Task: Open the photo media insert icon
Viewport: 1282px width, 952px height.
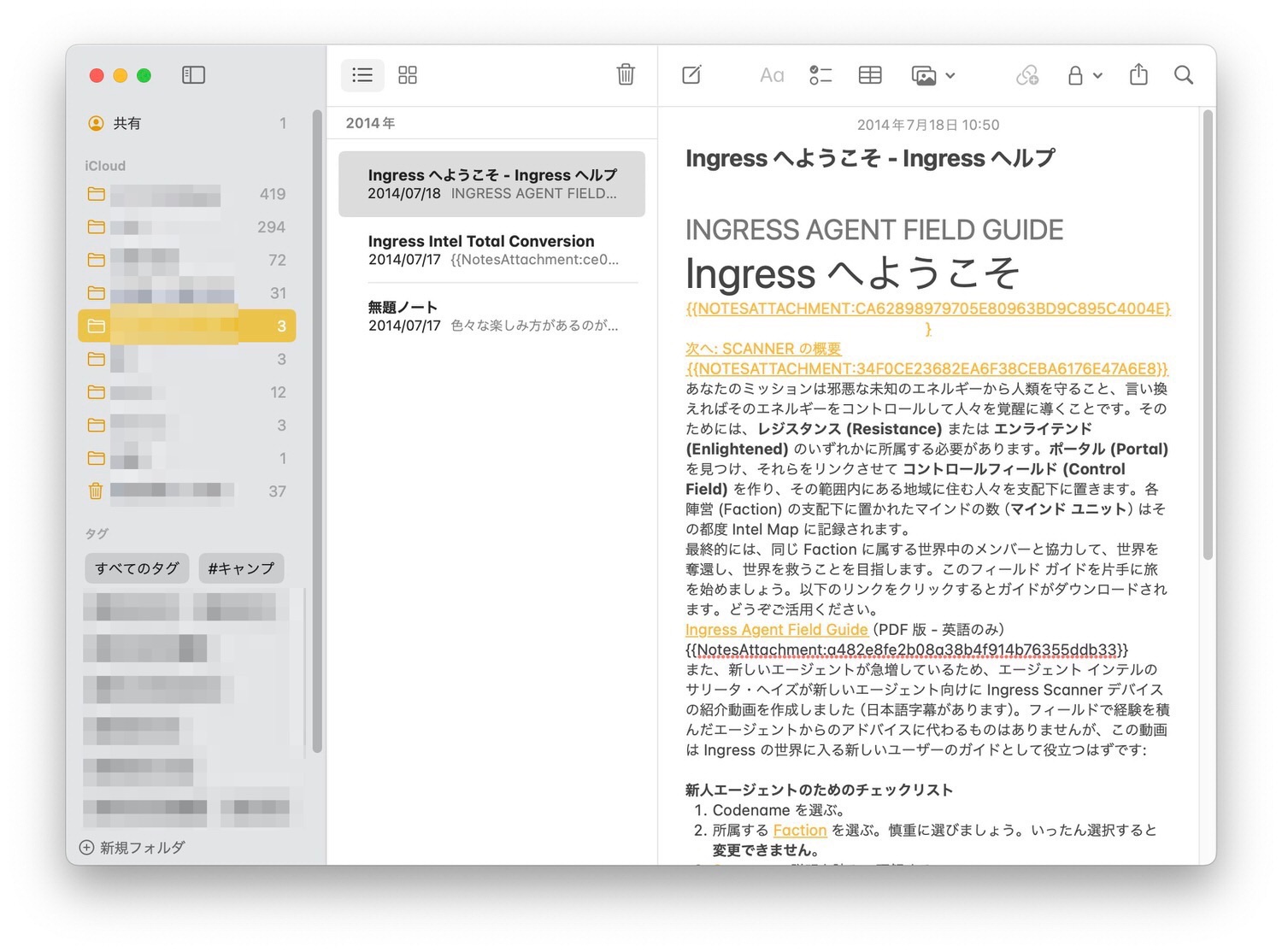Action: tap(924, 75)
